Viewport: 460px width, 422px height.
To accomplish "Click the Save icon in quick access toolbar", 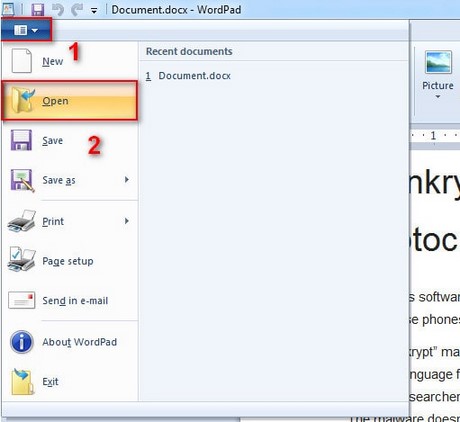I will (38, 9).
